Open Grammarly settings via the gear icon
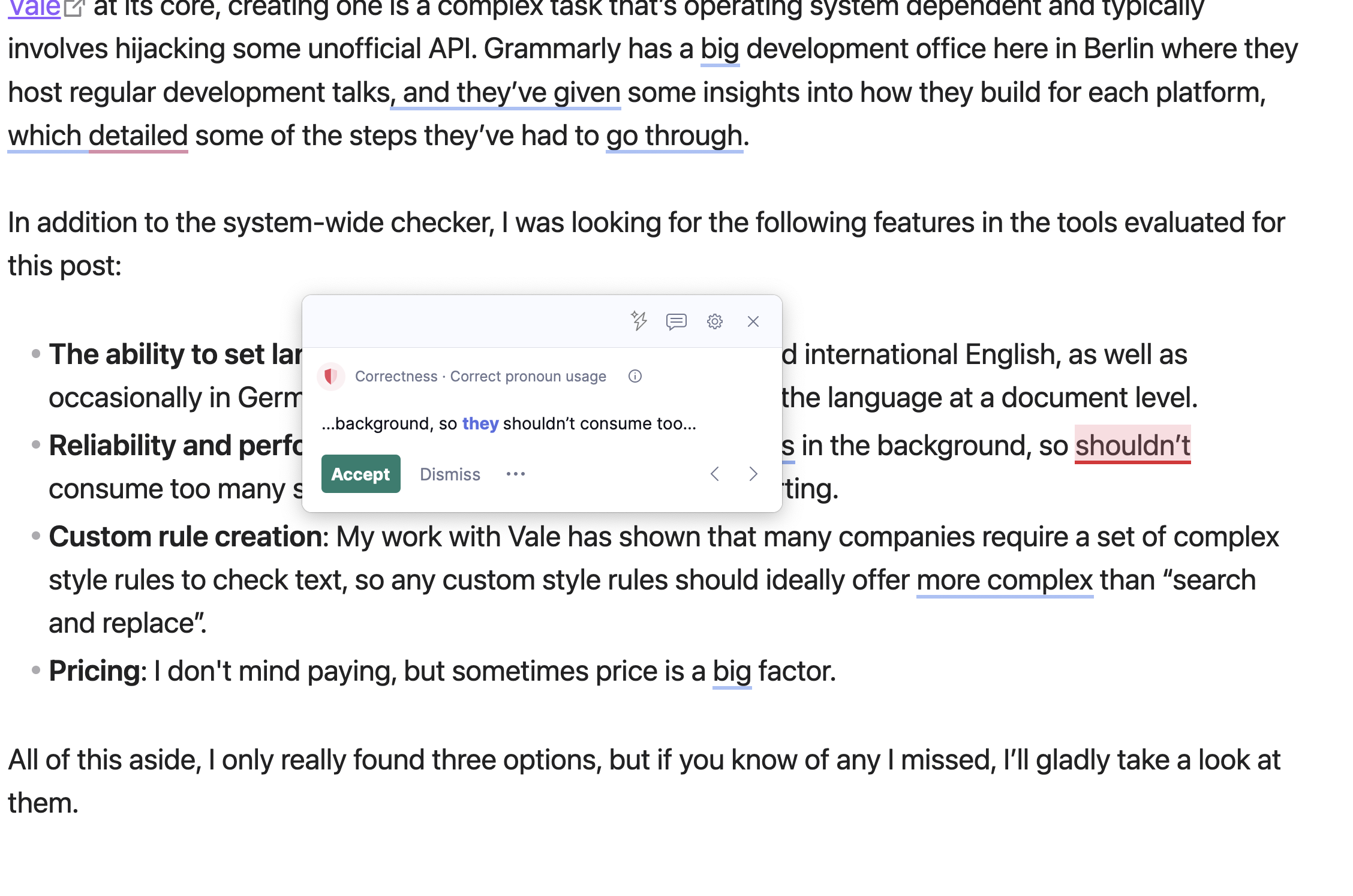Viewport: 1353px width, 896px height. tap(714, 321)
